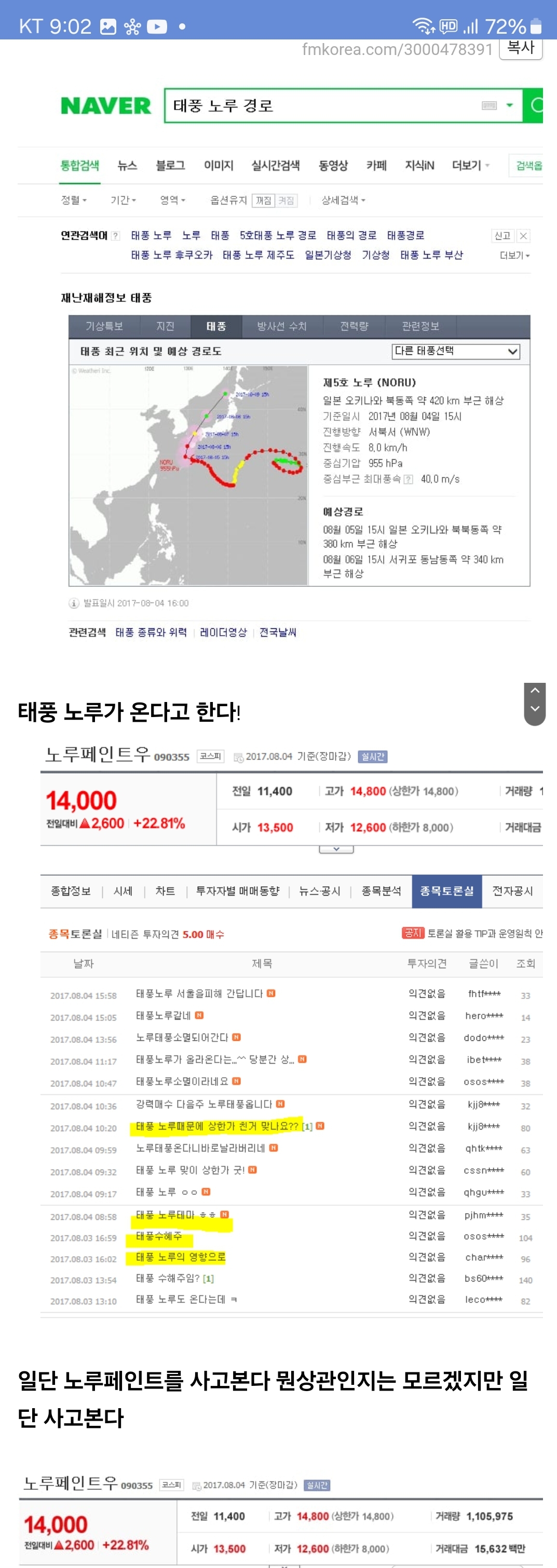Click the typhoon path map image
The height and width of the screenshot is (1568, 557).
pyautogui.click(x=189, y=475)
